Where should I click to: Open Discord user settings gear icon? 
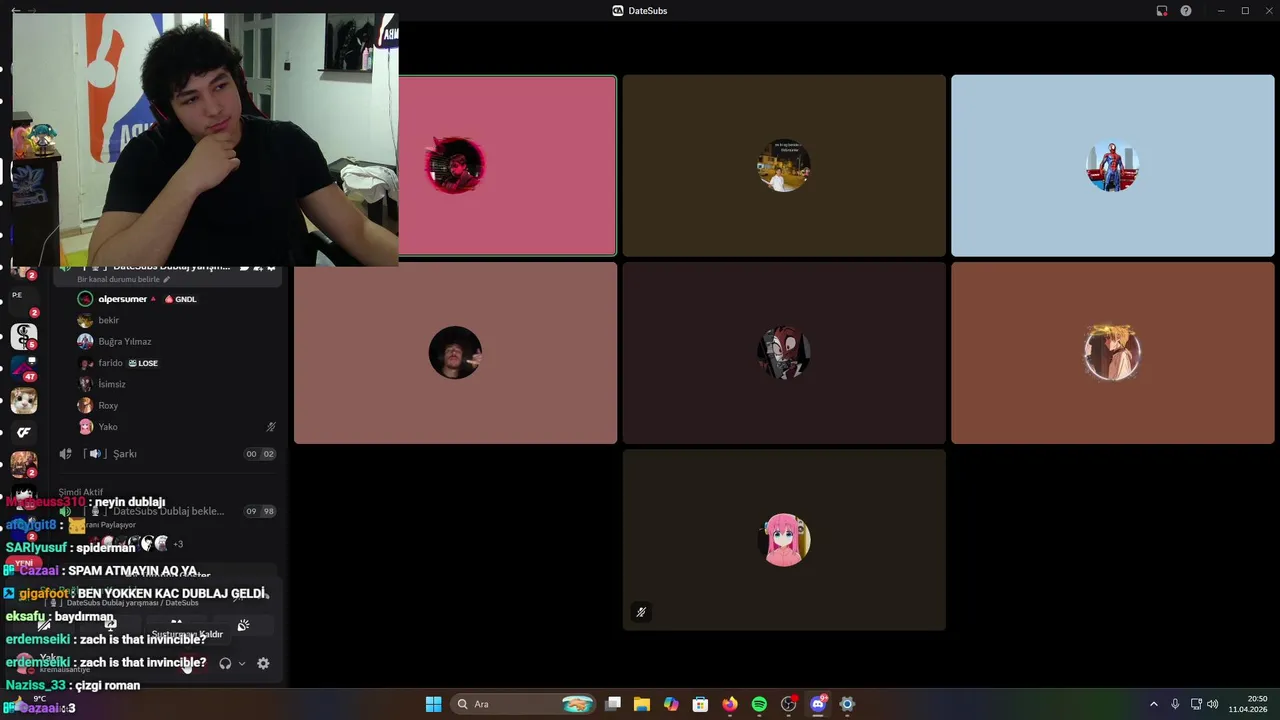coord(263,663)
